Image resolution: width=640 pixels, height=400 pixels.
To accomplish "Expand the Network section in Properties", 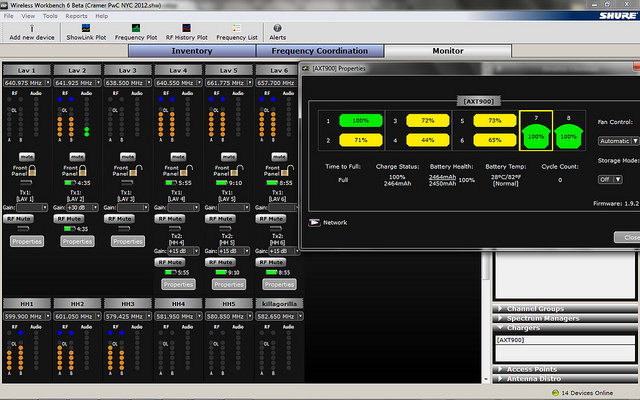I will (314, 222).
